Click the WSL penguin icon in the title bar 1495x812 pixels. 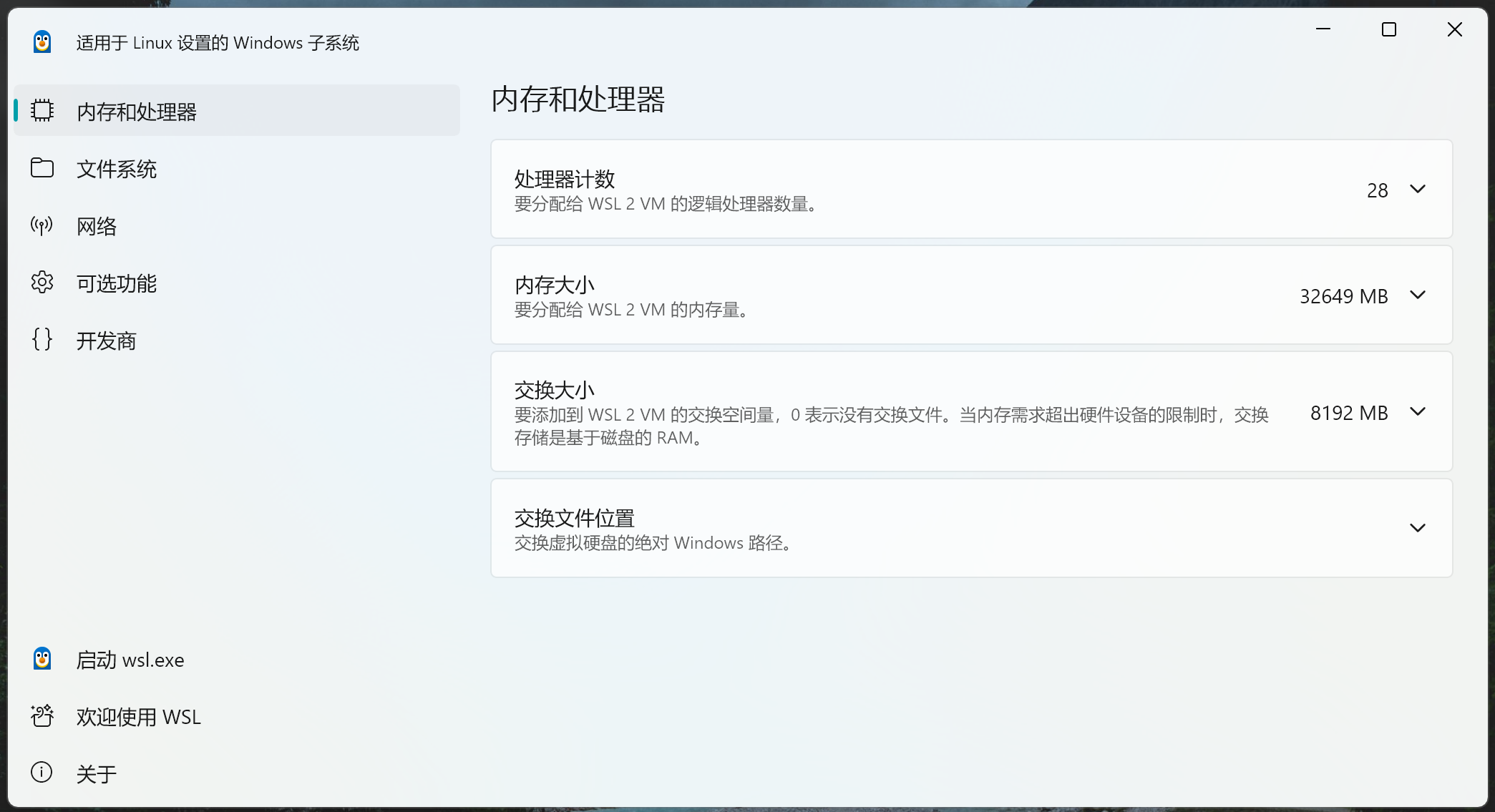(42, 42)
